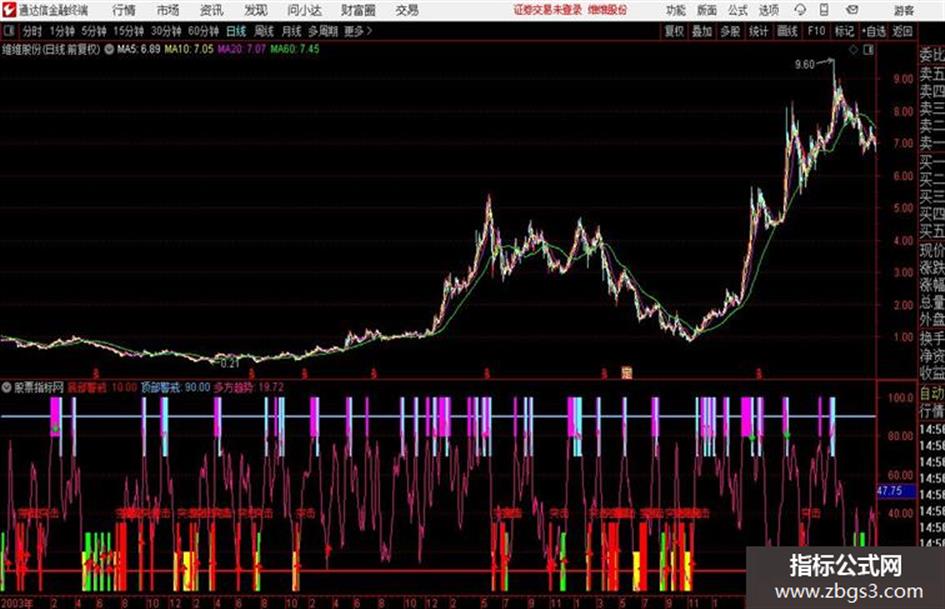Screen dimensions: 945x609
Task: Open the 交易 menu
Action: [x=407, y=10]
